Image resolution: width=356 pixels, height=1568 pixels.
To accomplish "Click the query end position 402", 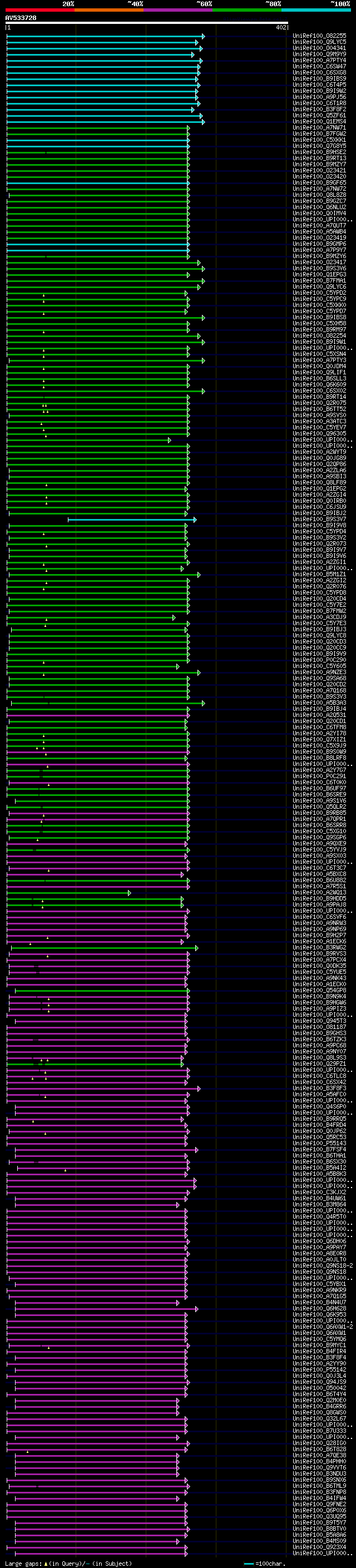I will point(280,27).
